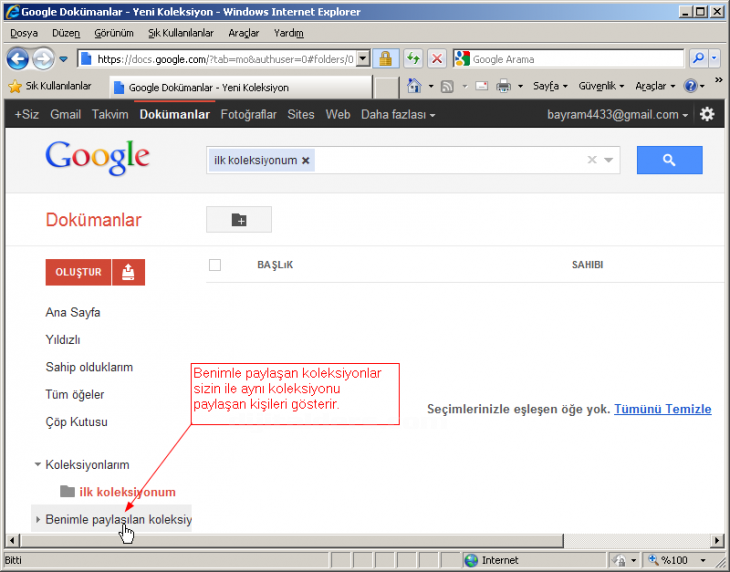
Task: Remove the ilk koleksiyonum search chip
Action: pyautogui.click(x=305, y=161)
